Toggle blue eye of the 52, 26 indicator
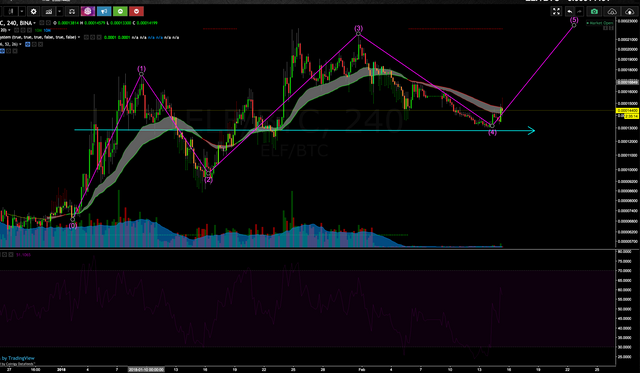640x373 pixels. tap(28, 44)
